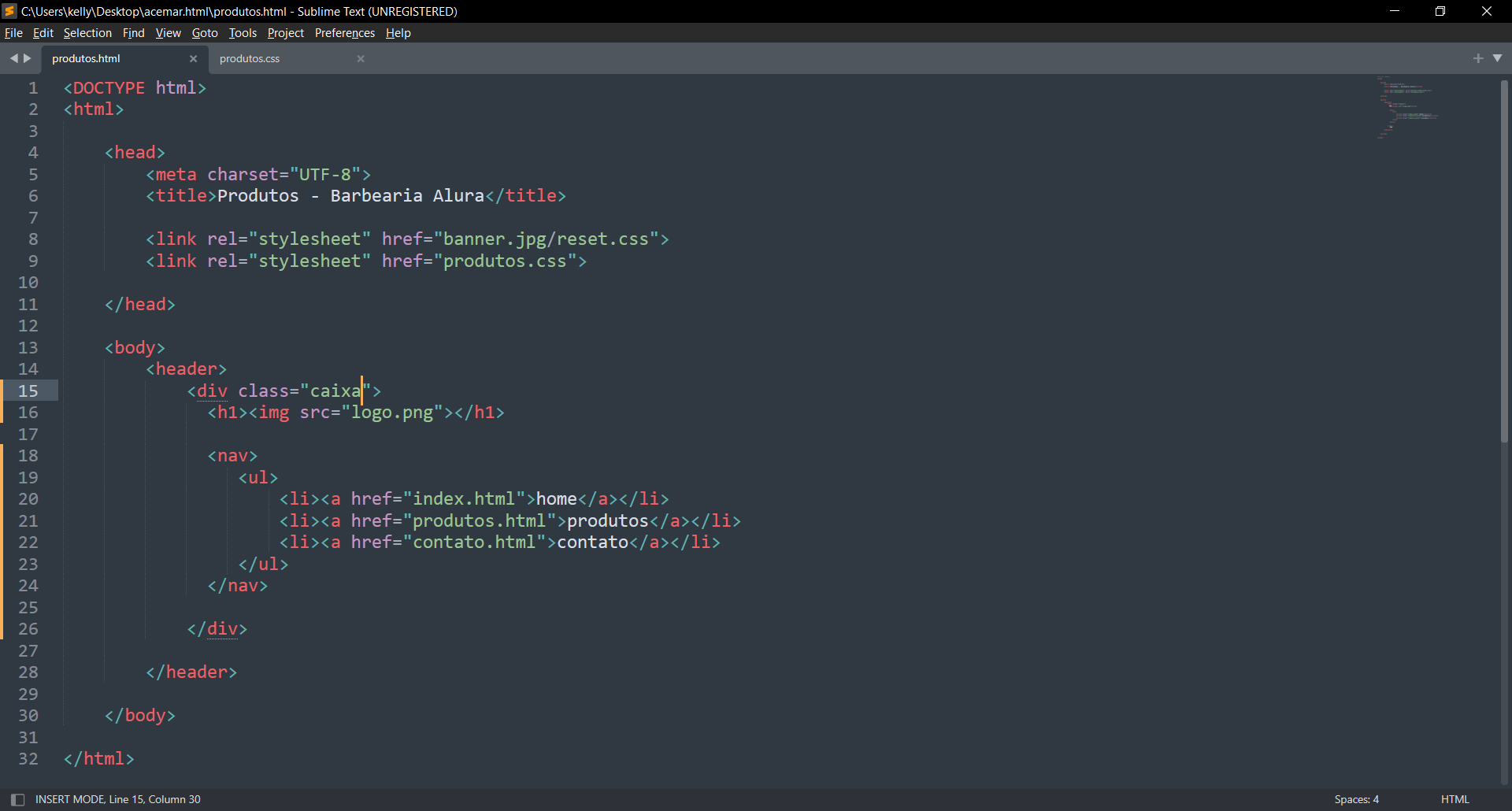Open the Goto menu
1512x811 pixels.
205,33
